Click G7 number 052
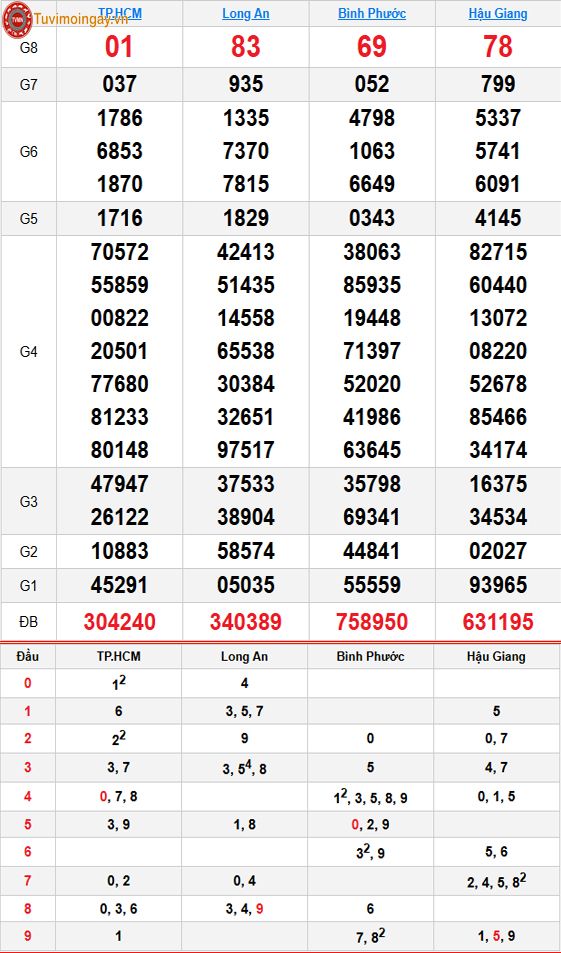The width and height of the screenshot is (561, 953). click(x=372, y=84)
